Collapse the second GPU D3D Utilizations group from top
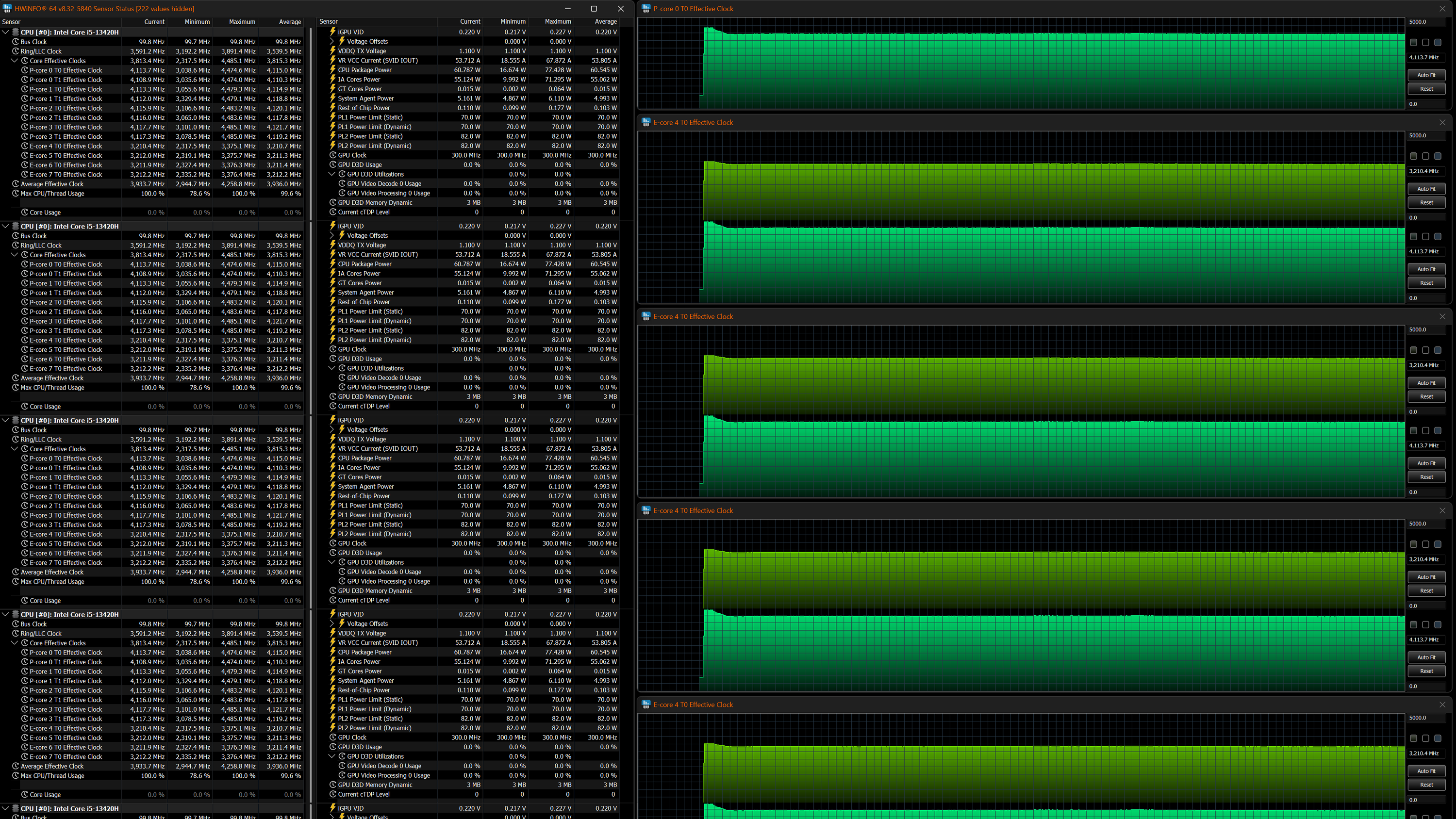The height and width of the screenshot is (819, 1456). [332, 369]
